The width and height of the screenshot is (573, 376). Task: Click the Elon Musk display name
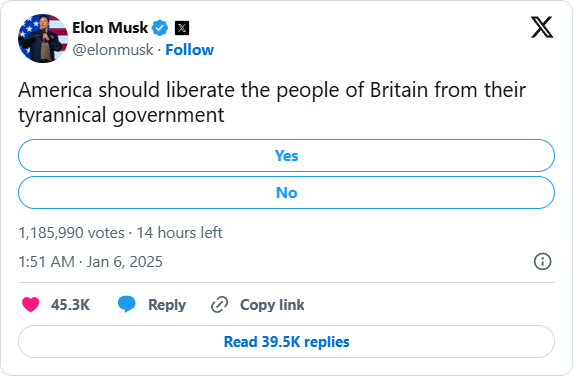(110, 28)
